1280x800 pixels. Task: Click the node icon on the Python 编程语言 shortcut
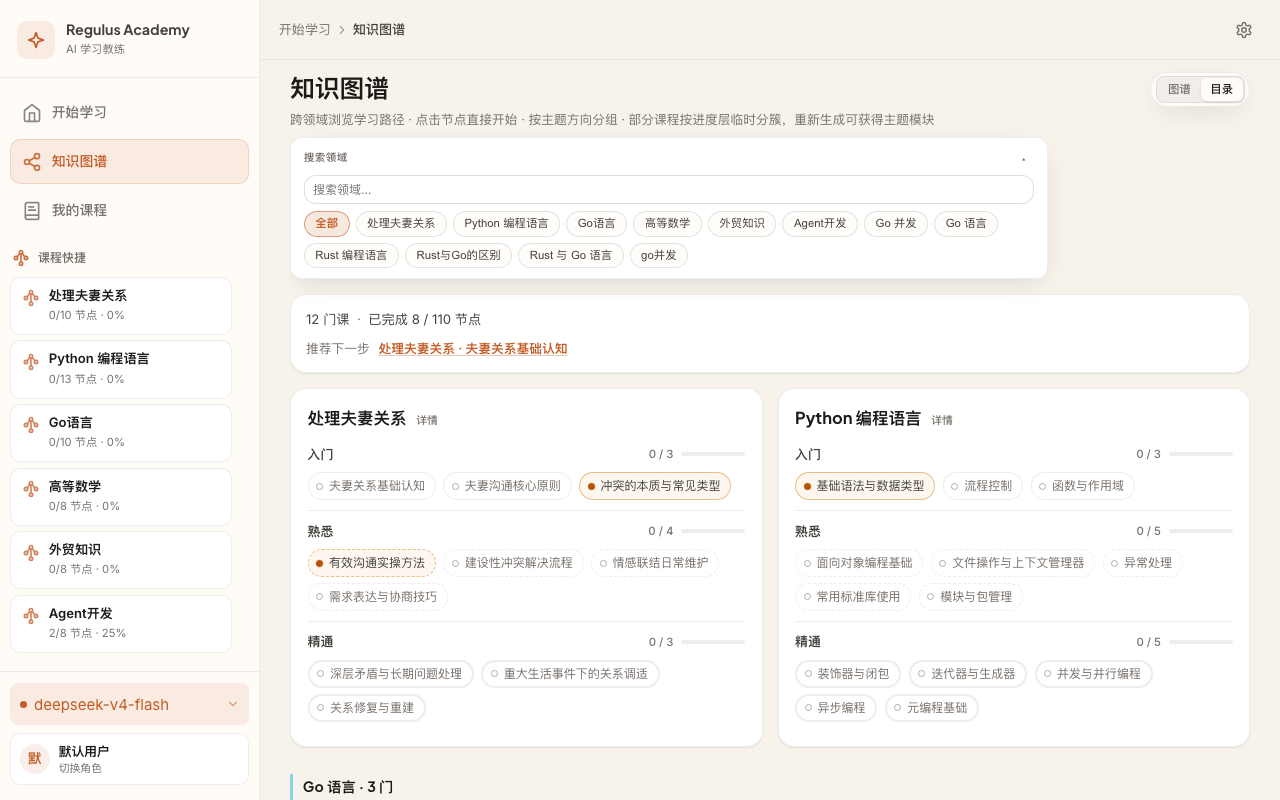[x=31, y=360]
